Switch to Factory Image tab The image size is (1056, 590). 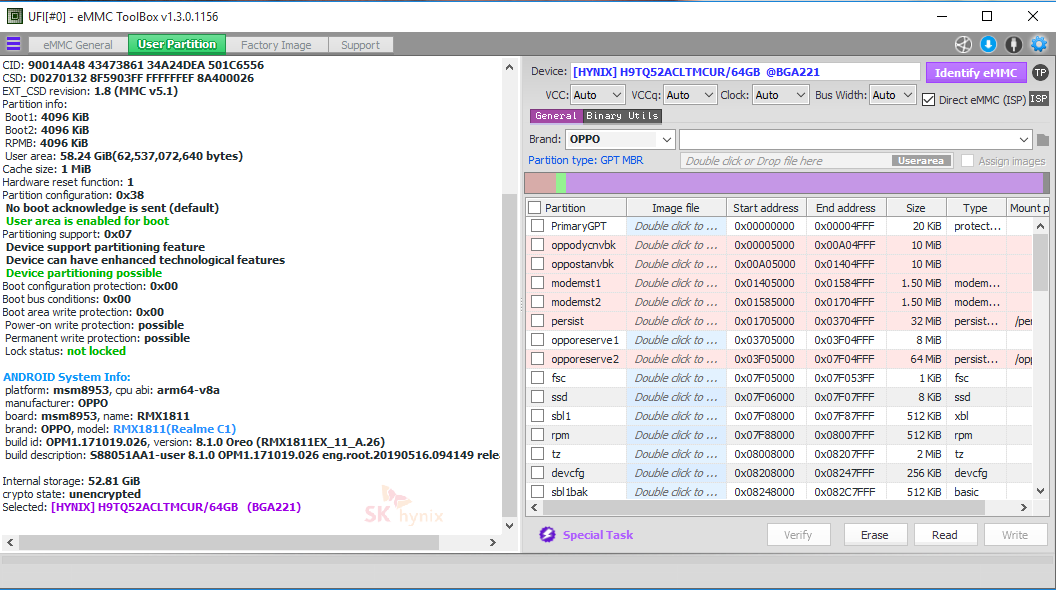[x=276, y=45]
